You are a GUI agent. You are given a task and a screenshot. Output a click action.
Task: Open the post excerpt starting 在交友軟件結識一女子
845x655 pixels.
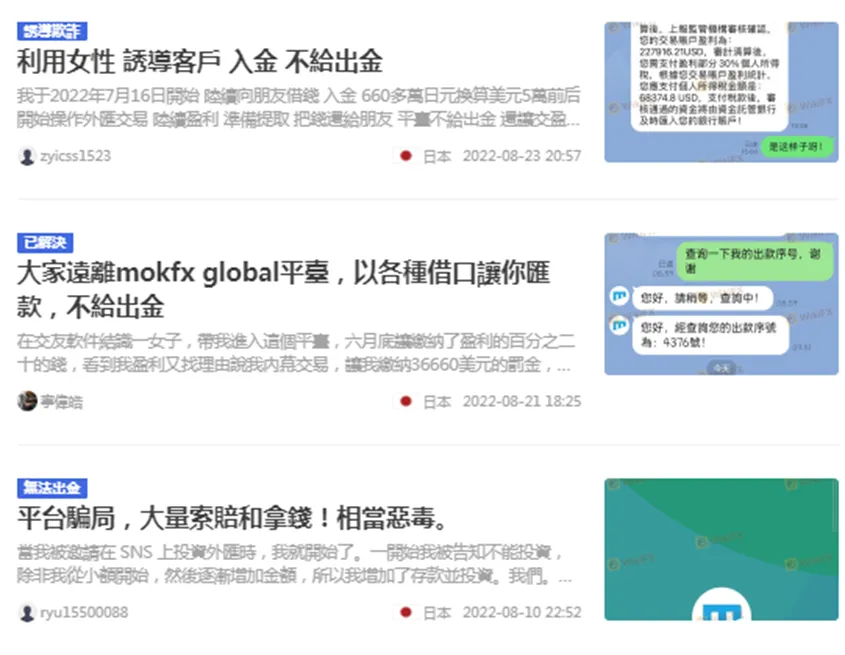pos(296,353)
